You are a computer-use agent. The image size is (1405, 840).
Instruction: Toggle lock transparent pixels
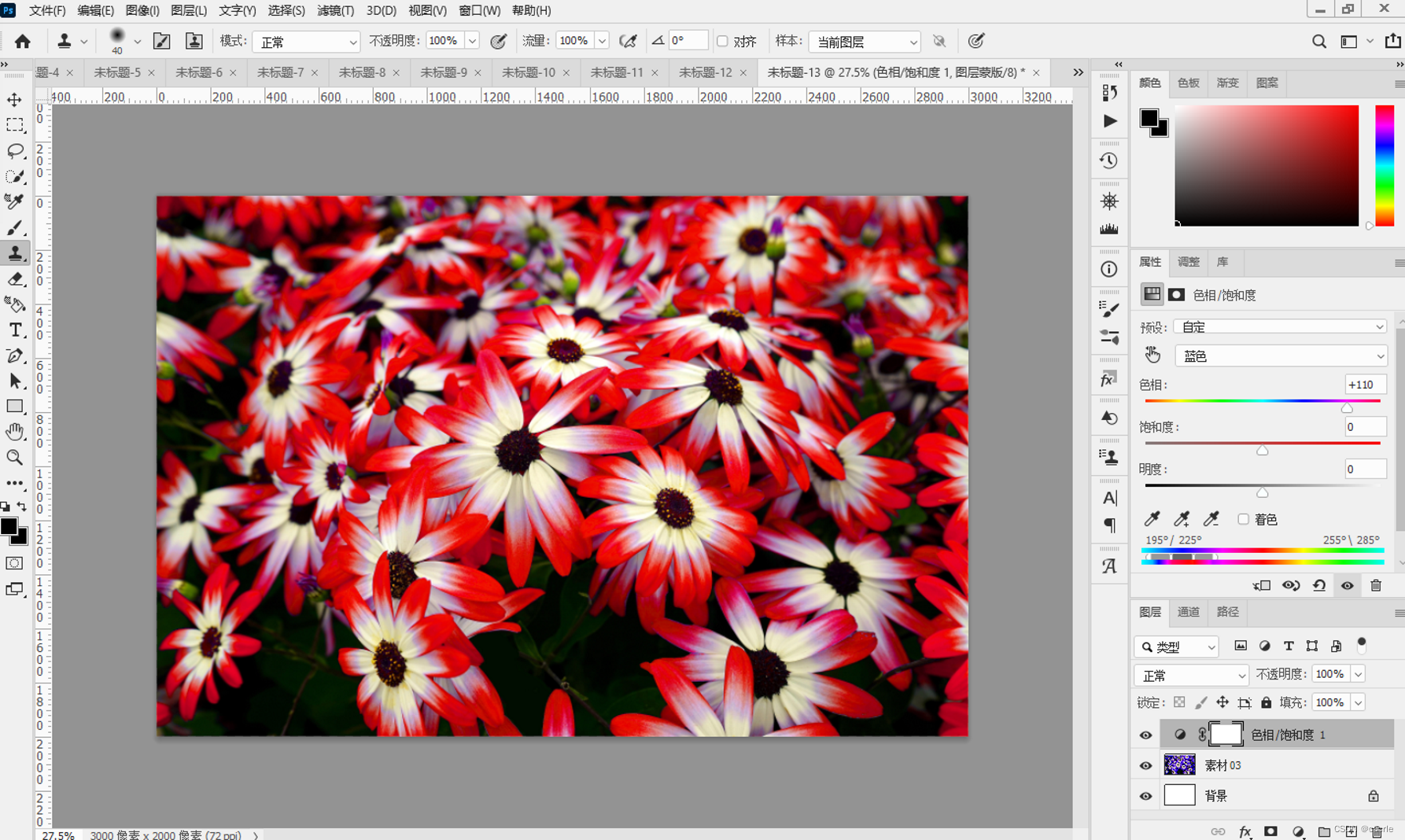[x=1179, y=702]
